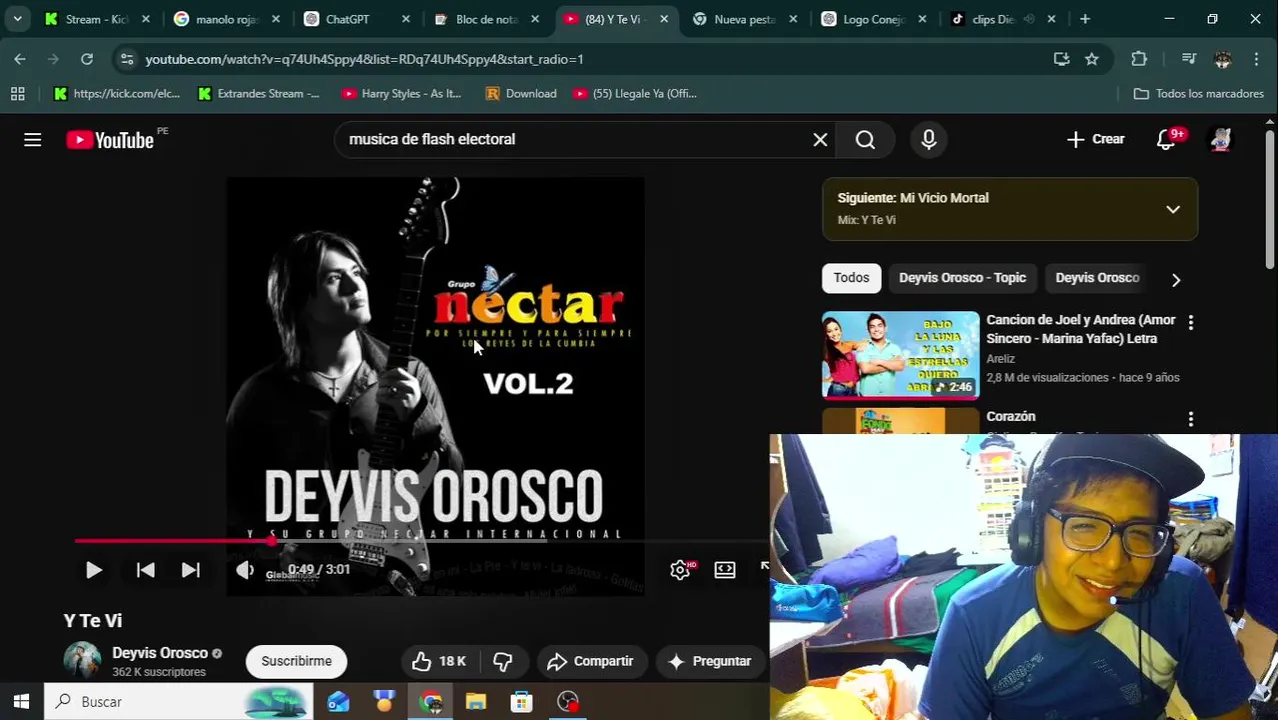Start voice search with the microphone icon
This screenshot has height=720, width=1278.
tap(929, 140)
